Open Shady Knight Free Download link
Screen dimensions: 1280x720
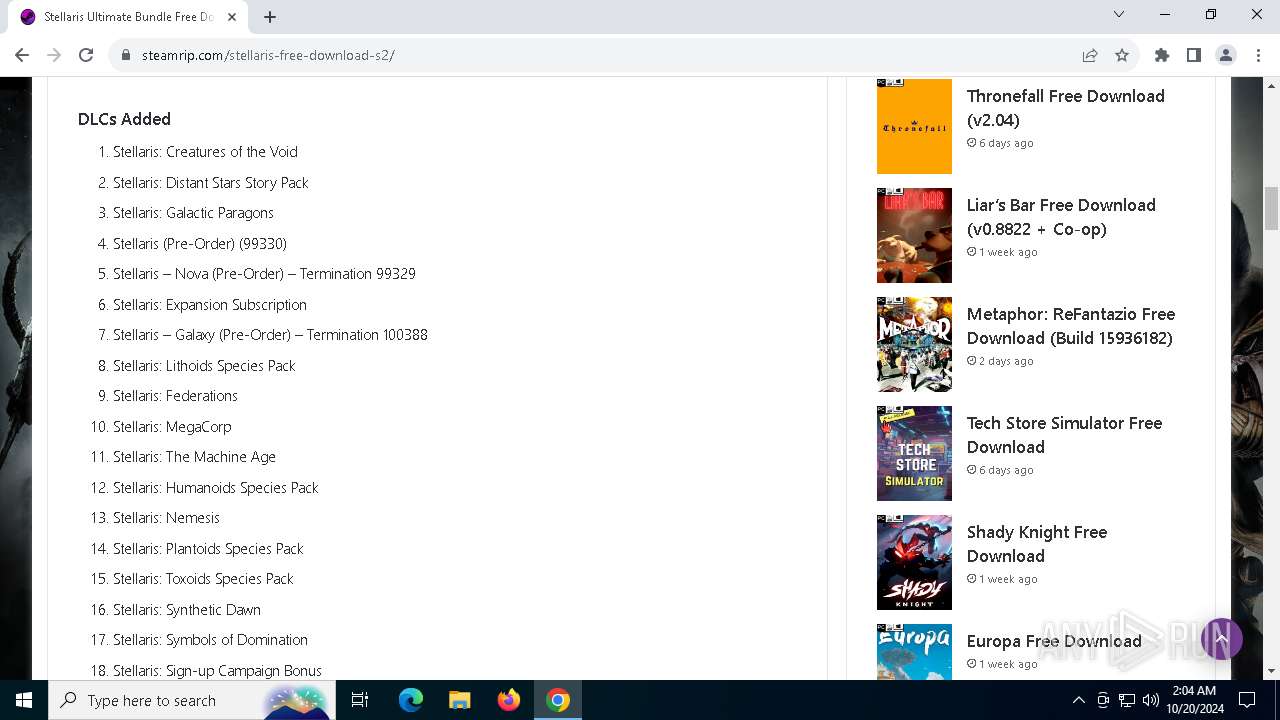(1036, 544)
